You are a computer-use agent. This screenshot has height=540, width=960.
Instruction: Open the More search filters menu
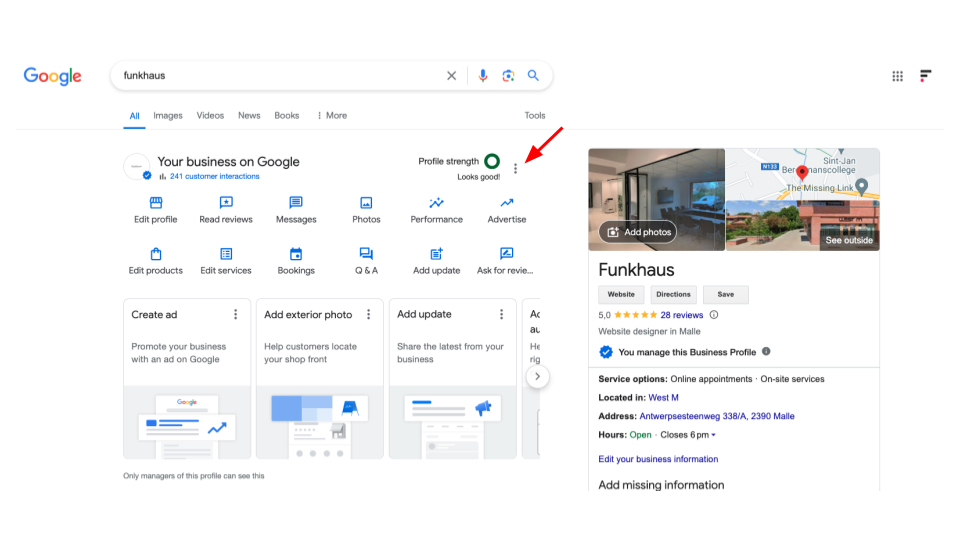(332, 116)
